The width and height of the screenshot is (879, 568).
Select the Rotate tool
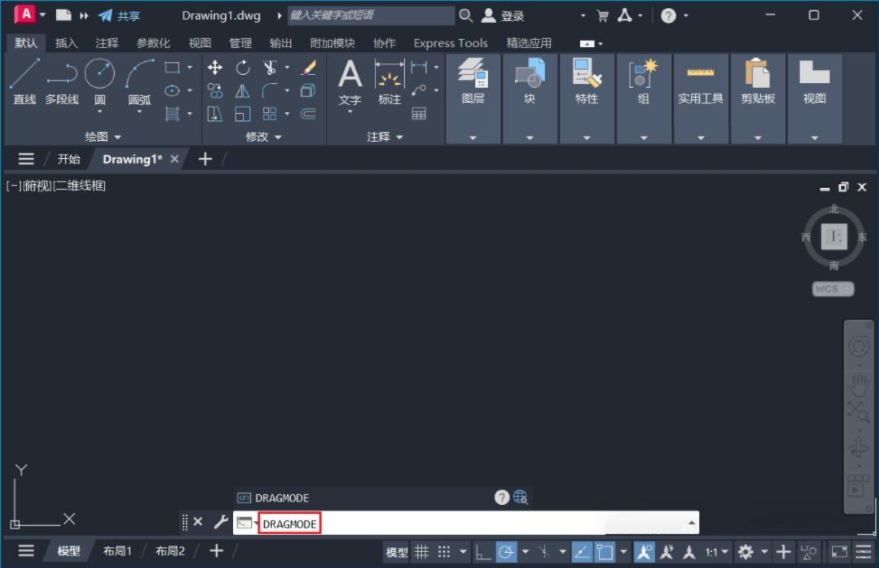click(x=243, y=68)
